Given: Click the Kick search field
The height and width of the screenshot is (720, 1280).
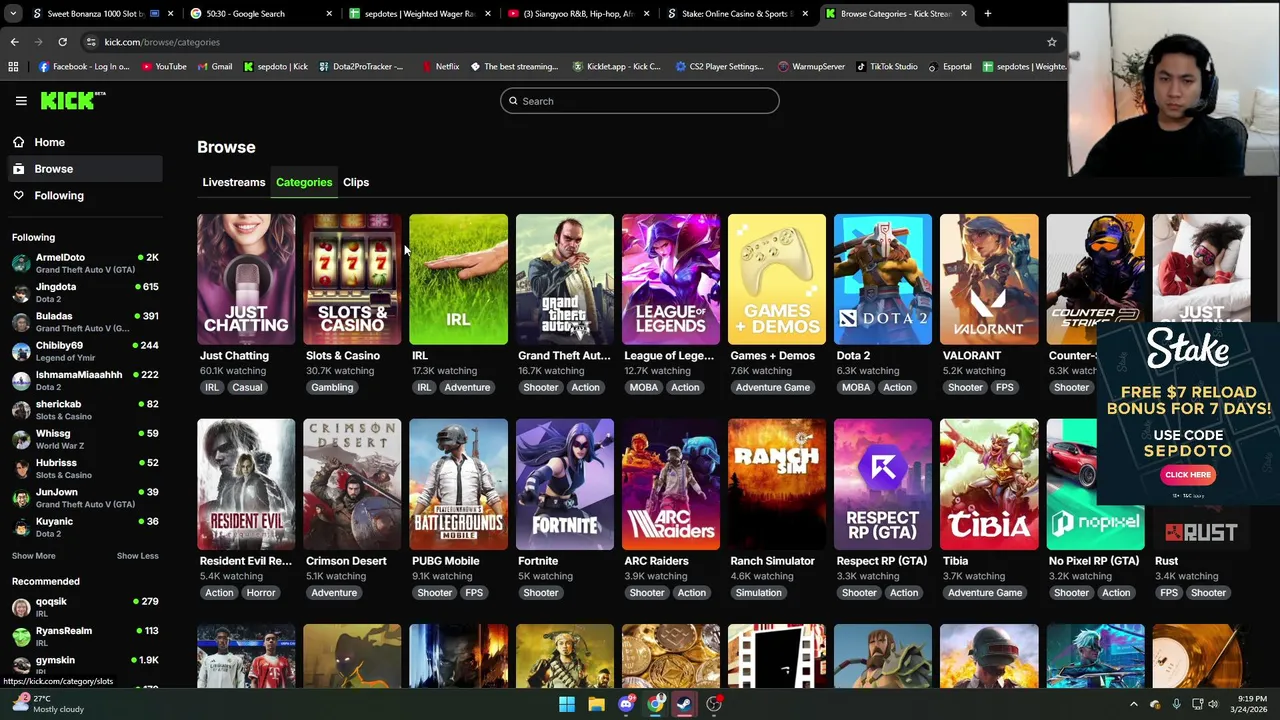Looking at the screenshot, I should (x=640, y=101).
